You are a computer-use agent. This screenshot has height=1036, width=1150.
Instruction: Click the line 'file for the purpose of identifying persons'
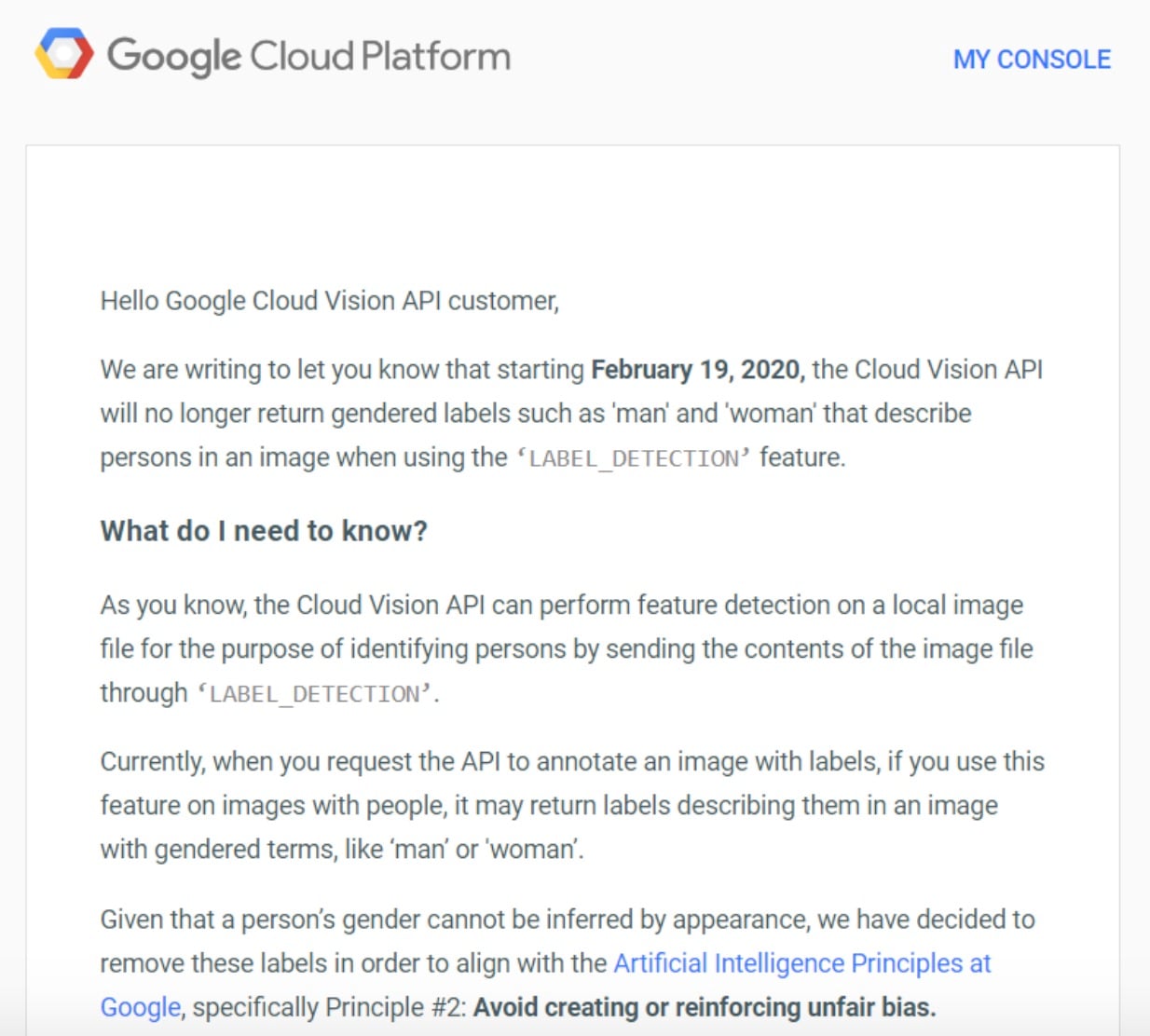567,649
